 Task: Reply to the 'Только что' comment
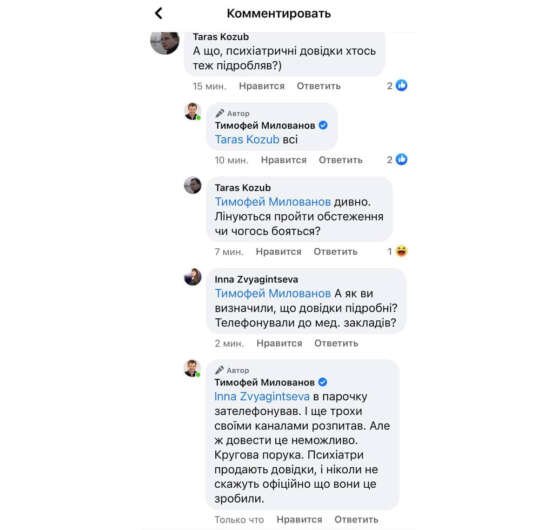click(x=356, y=519)
